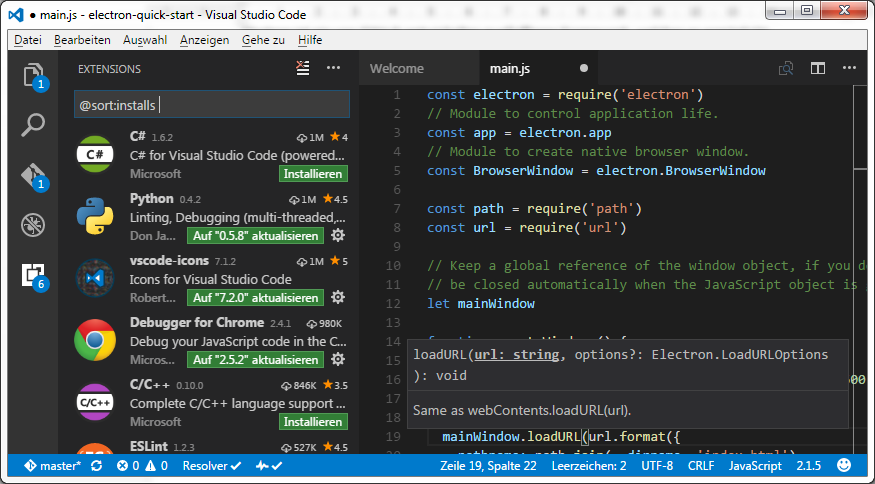Switch to the main.js tab
The image size is (875, 484).
click(538, 68)
